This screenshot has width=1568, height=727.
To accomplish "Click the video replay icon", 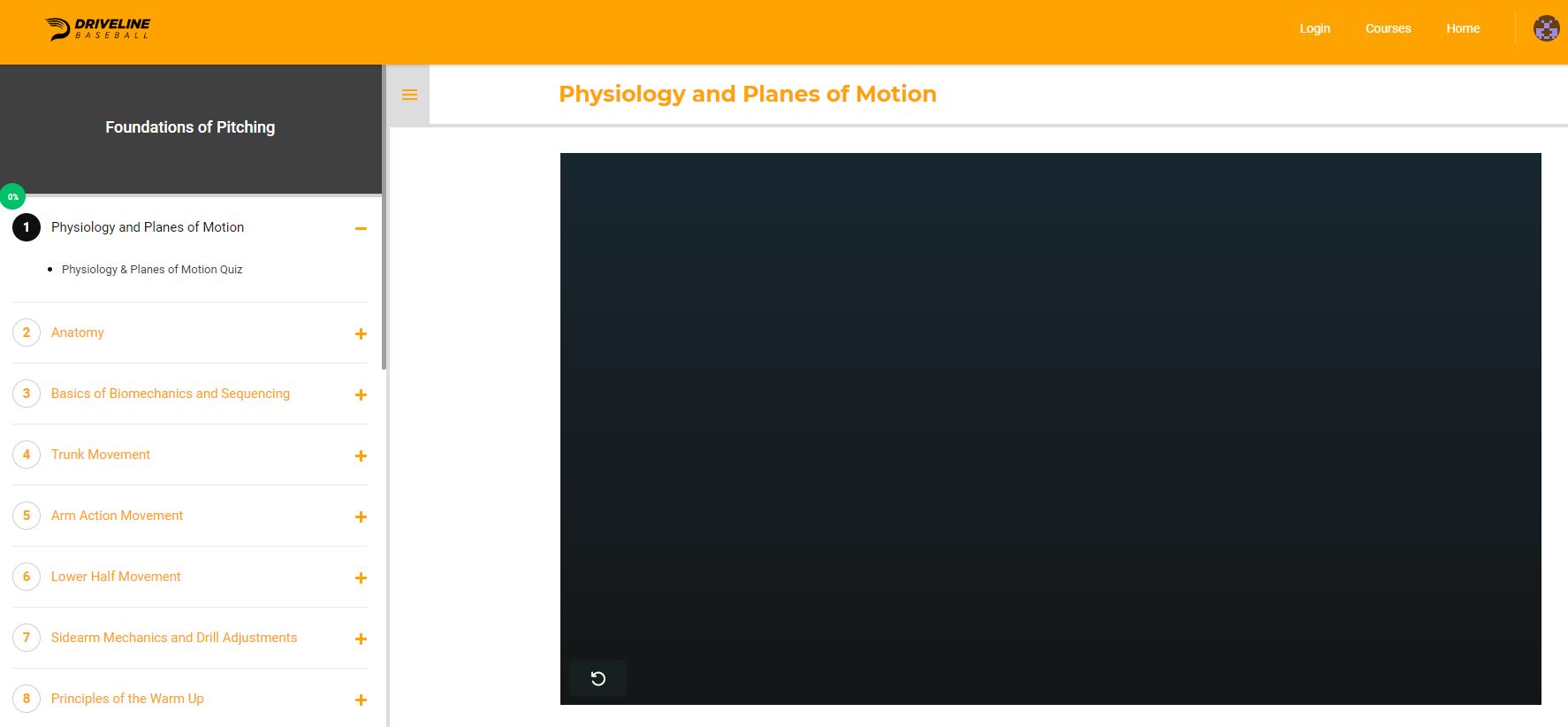I will [x=598, y=678].
